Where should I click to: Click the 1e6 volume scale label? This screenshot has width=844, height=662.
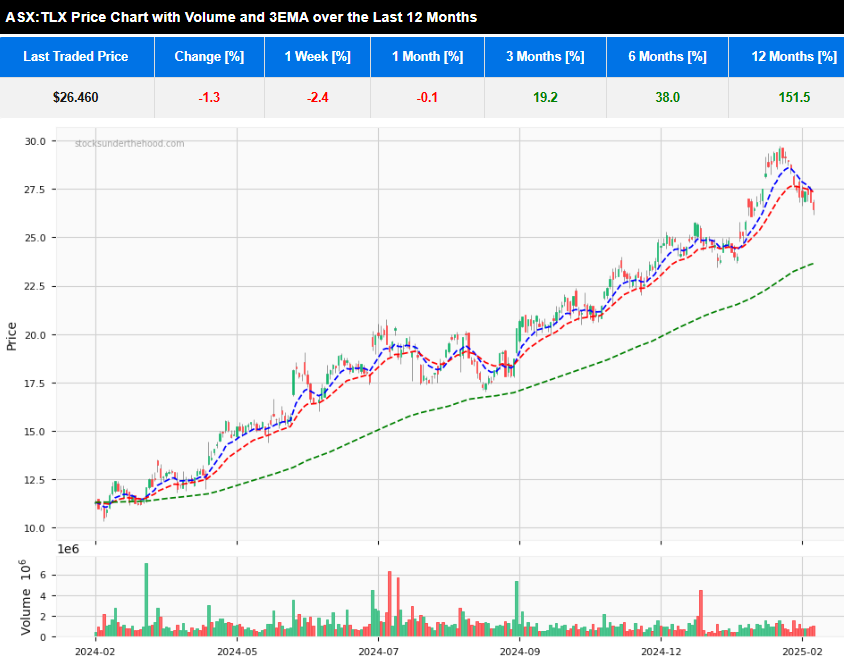tap(68, 549)
